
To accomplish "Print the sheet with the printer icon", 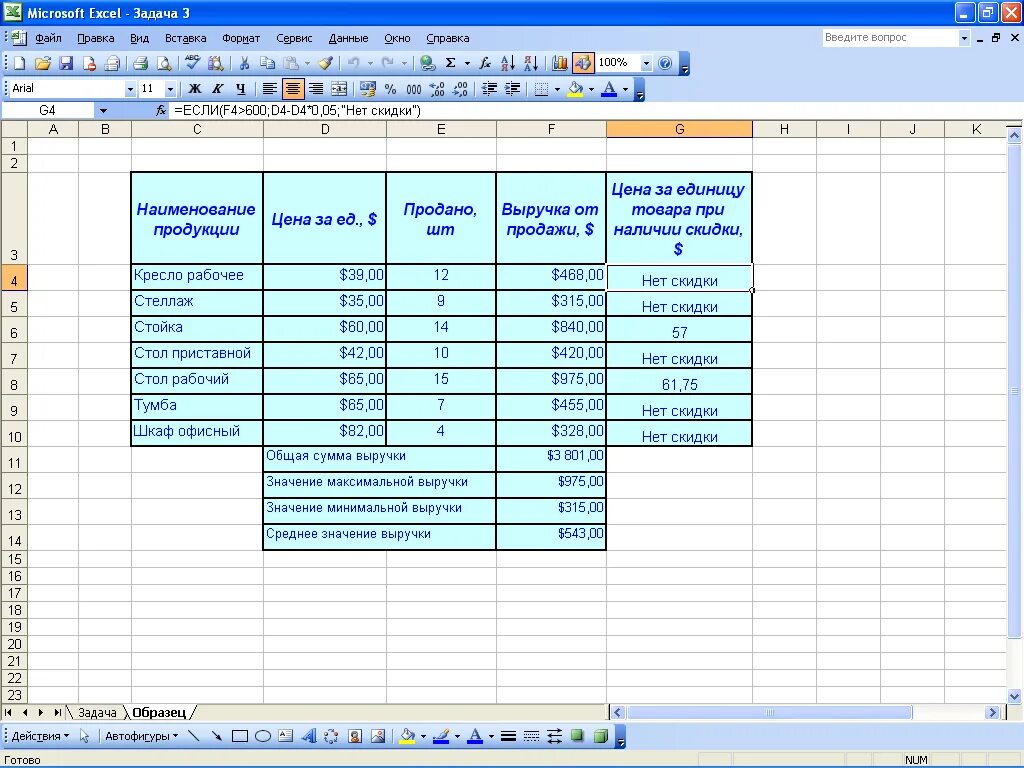I will tap(140, 63).
